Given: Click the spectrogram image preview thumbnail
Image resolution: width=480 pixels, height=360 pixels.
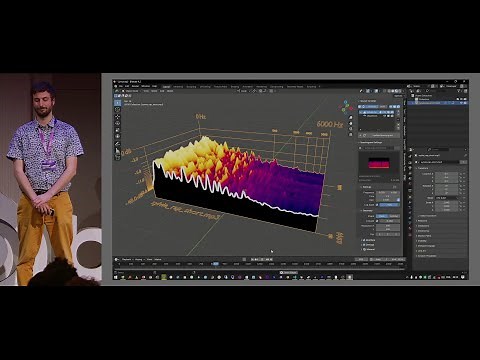Looking at the screenshot, I should (379, 164).
